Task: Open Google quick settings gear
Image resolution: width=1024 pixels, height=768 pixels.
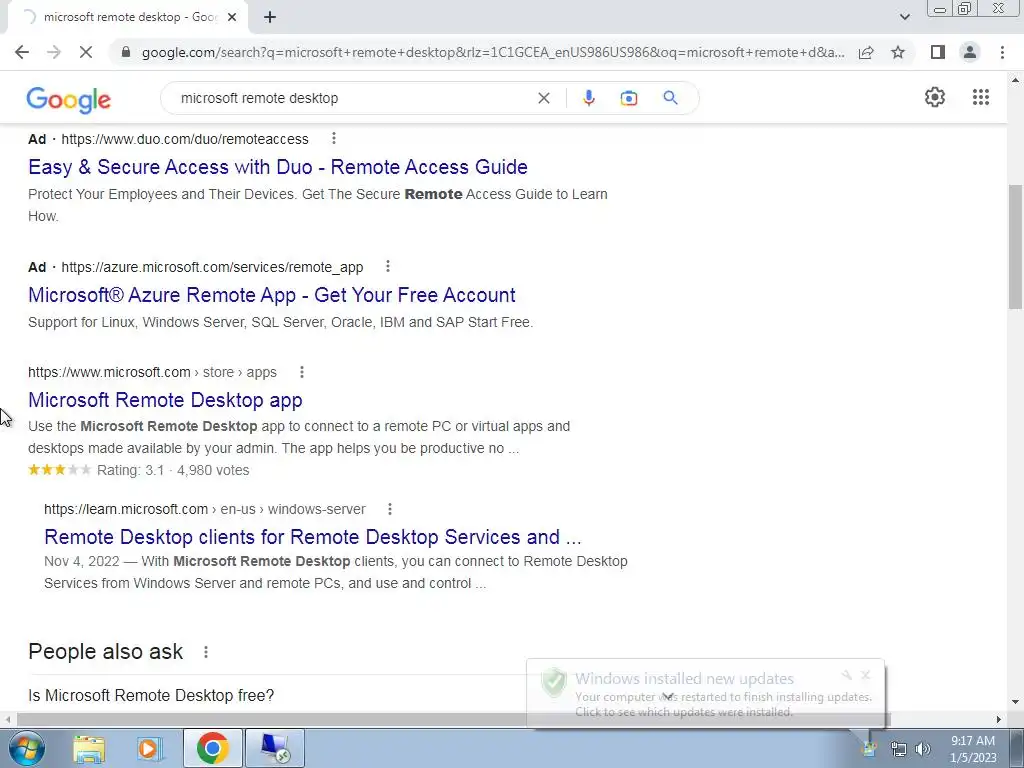Action: coord(935,97)
